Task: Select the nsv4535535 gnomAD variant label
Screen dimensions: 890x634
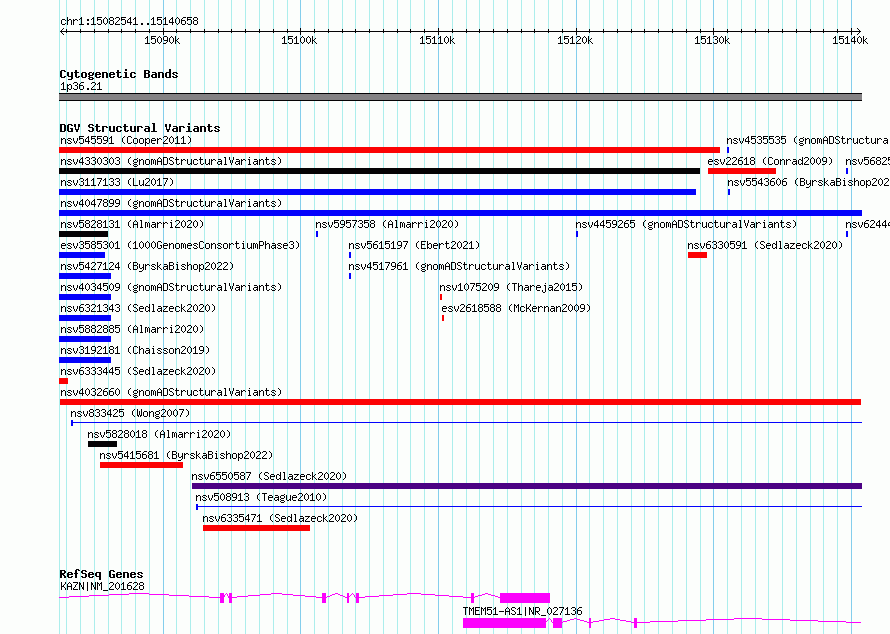Action: coord(808,140)
